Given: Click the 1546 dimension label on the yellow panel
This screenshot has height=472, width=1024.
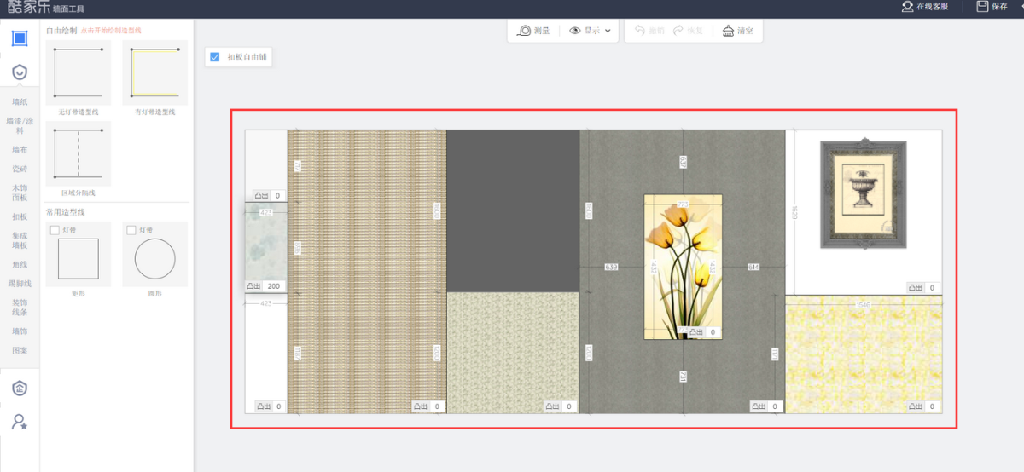Looking at the screenshot, I should (x=863, y=305).
